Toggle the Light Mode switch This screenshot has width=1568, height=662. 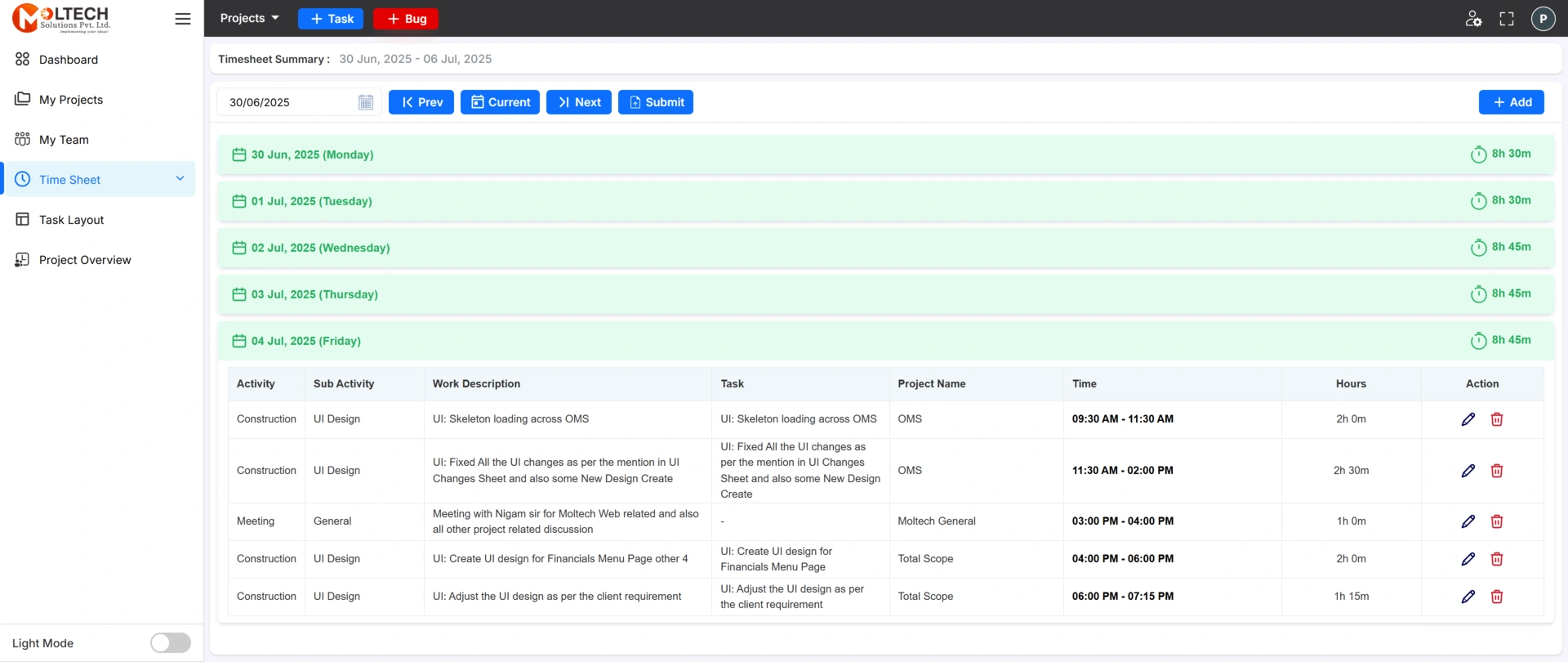(x=170, y=643)
